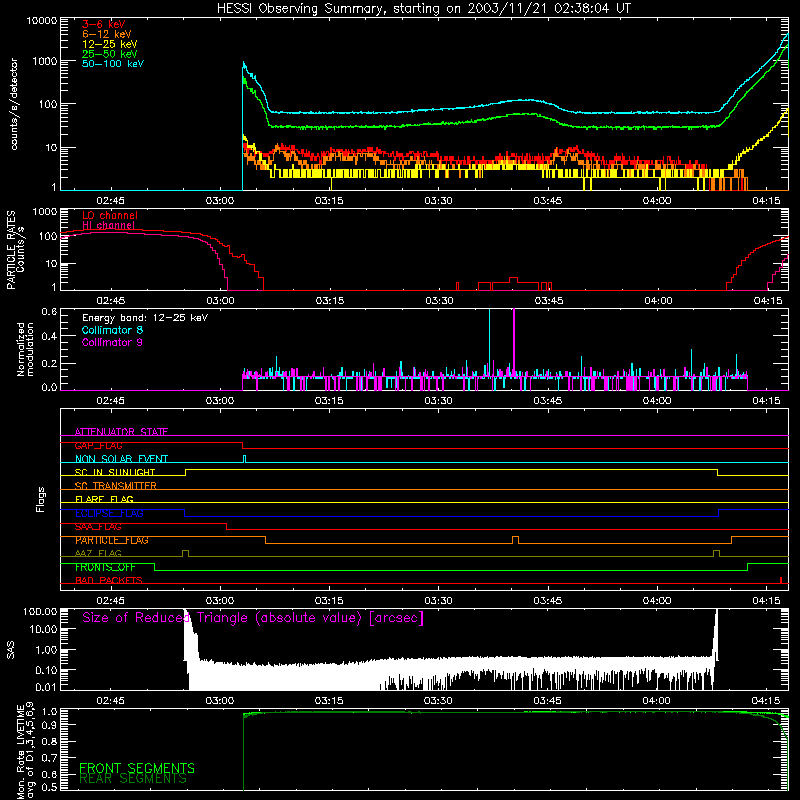Screen dimensions: 800x800
Task: Select the Collimator 9 legend label
Action: click(112, 342)
